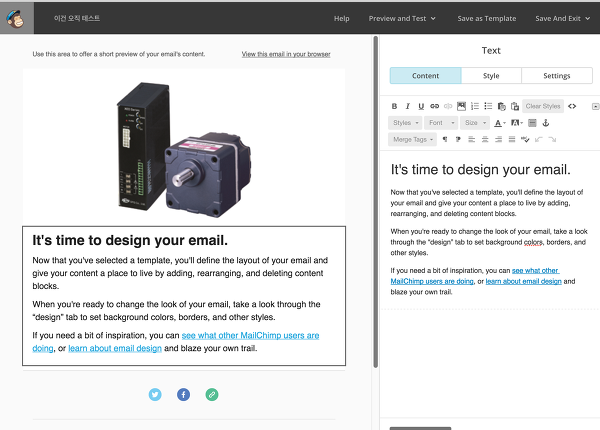
Task: Expand the Save And Exit menu
Action: tap(562, 18)
